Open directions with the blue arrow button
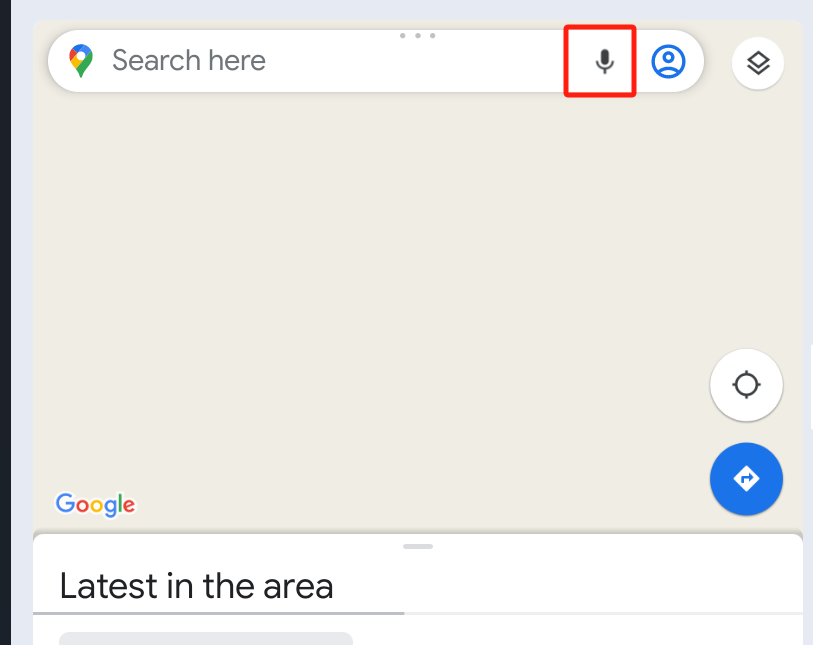813x645 pixels. point(746,479)
